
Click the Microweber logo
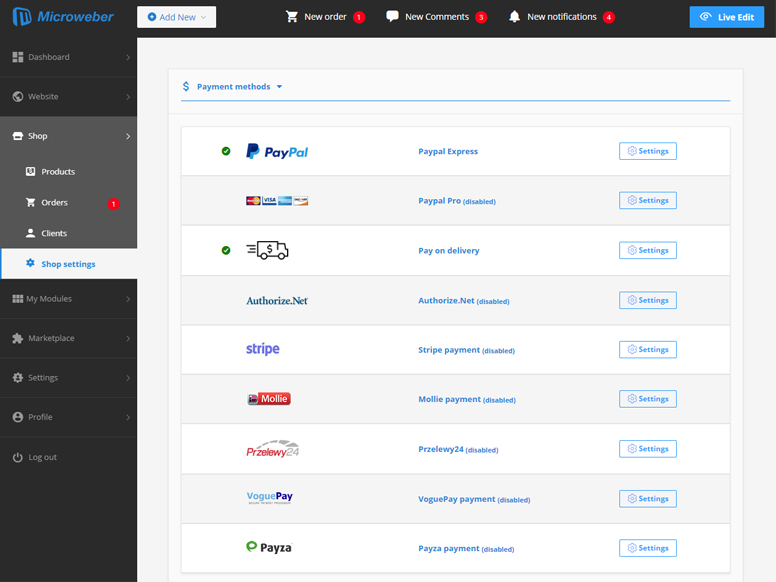tap(63, 17)
